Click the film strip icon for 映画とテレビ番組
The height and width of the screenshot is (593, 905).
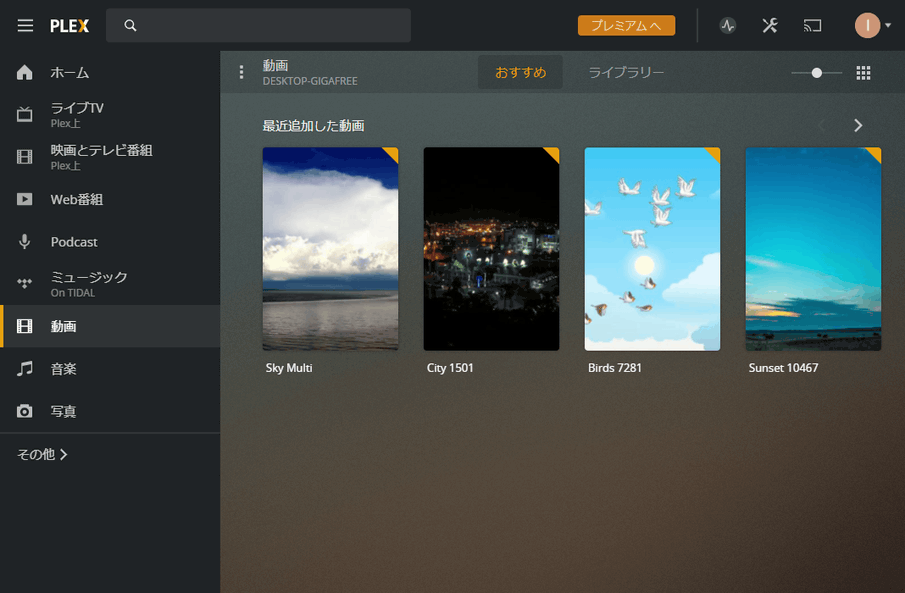[x=24, y=156]
